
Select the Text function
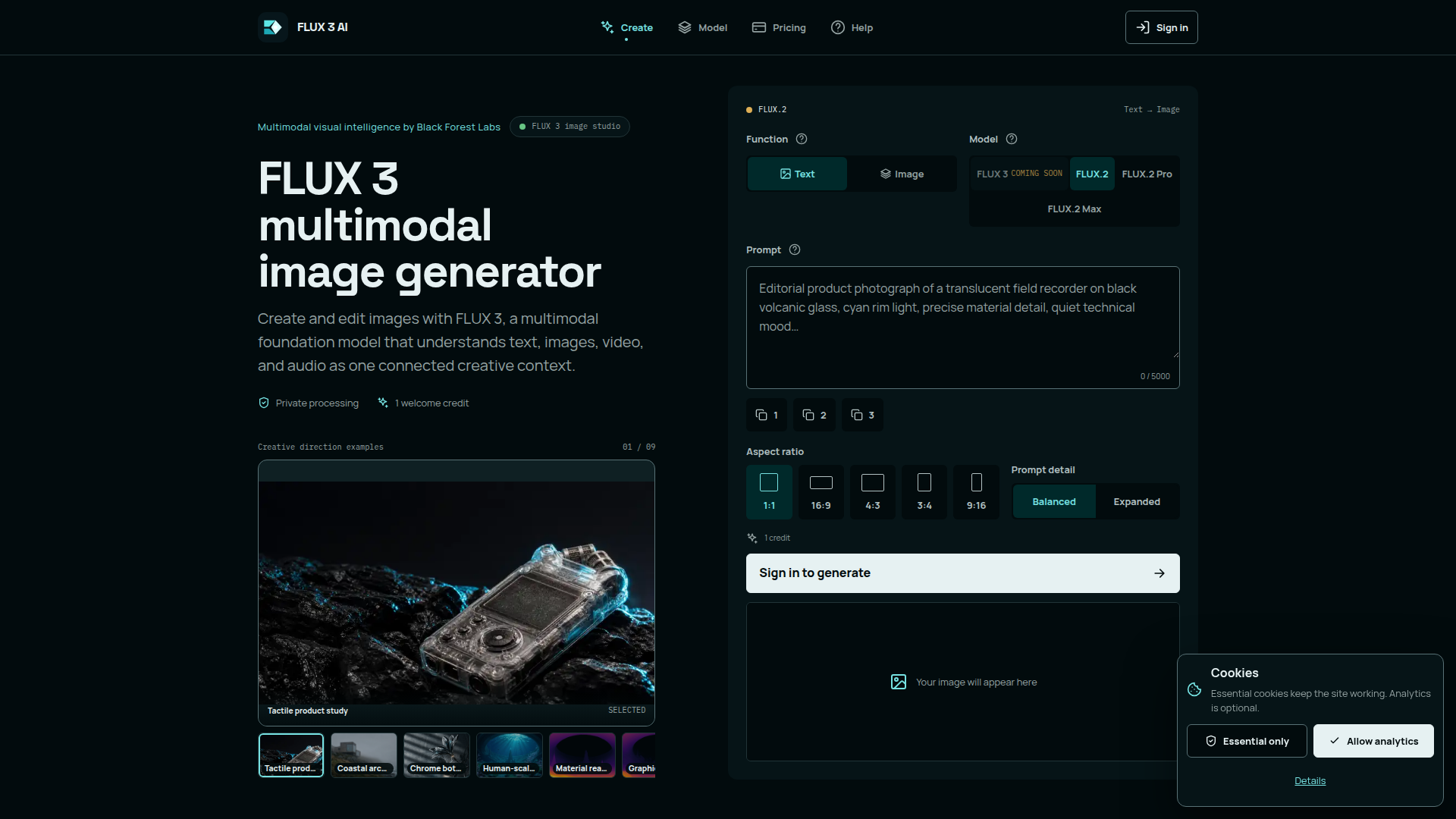point(797,174)
